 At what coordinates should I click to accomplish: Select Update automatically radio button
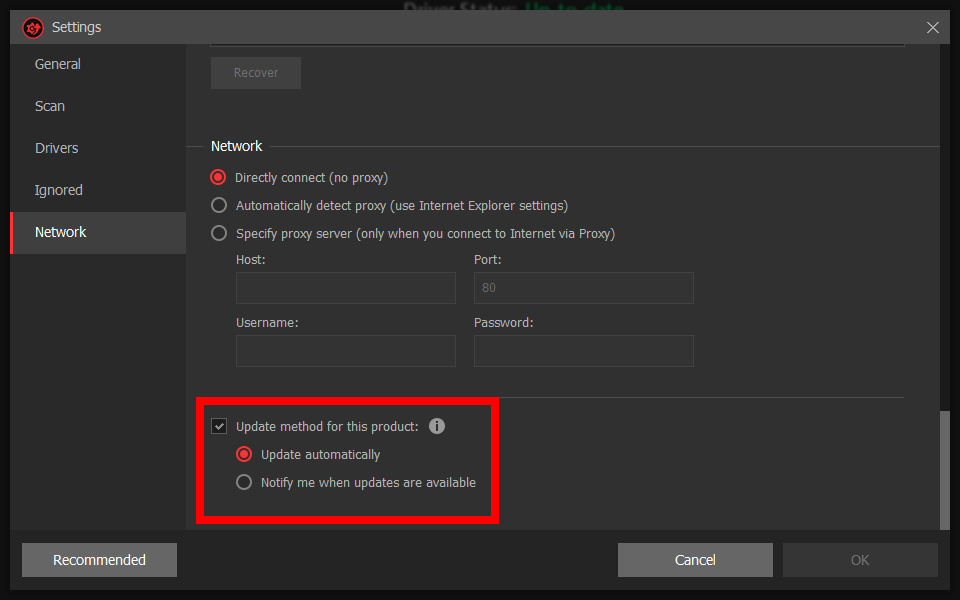tap(244, 454)
